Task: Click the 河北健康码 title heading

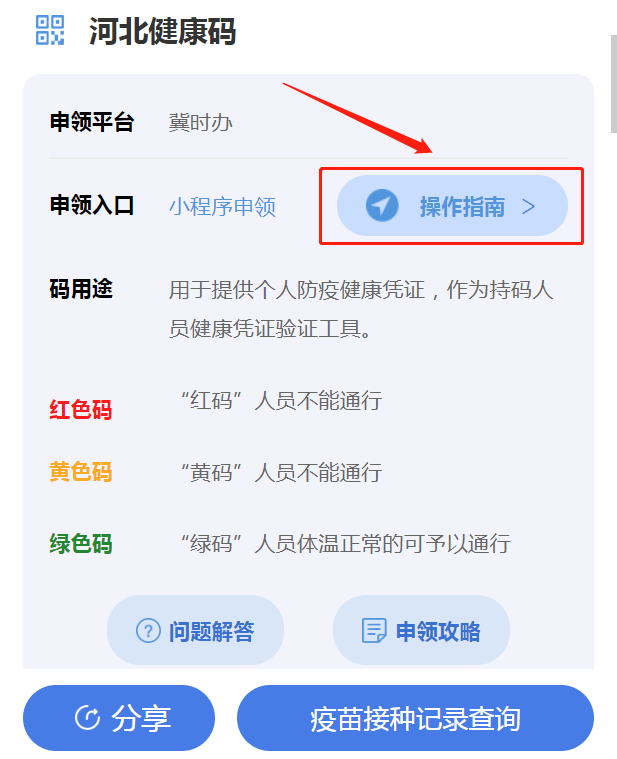Action: click(x=162, y=31)
